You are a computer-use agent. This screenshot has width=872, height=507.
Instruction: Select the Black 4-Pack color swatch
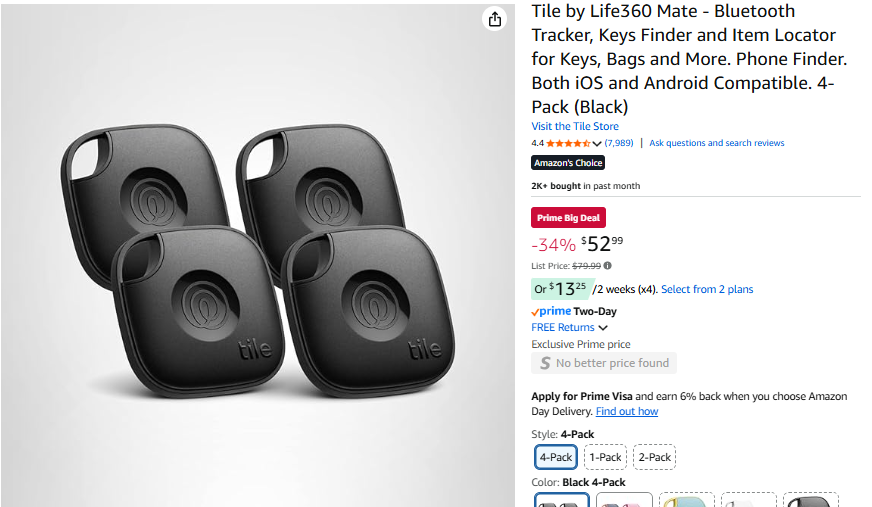[561, 499]
